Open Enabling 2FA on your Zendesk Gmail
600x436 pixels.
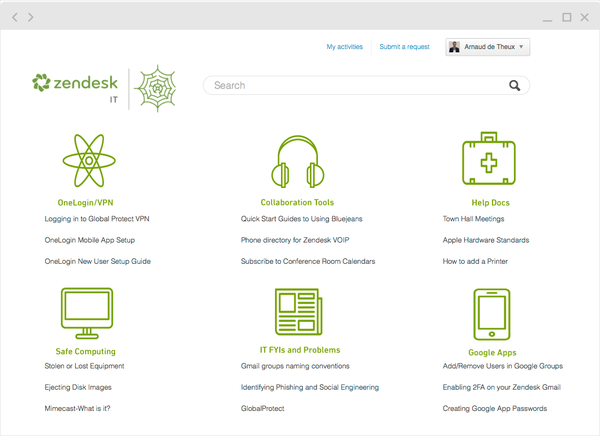pos(501,387)
